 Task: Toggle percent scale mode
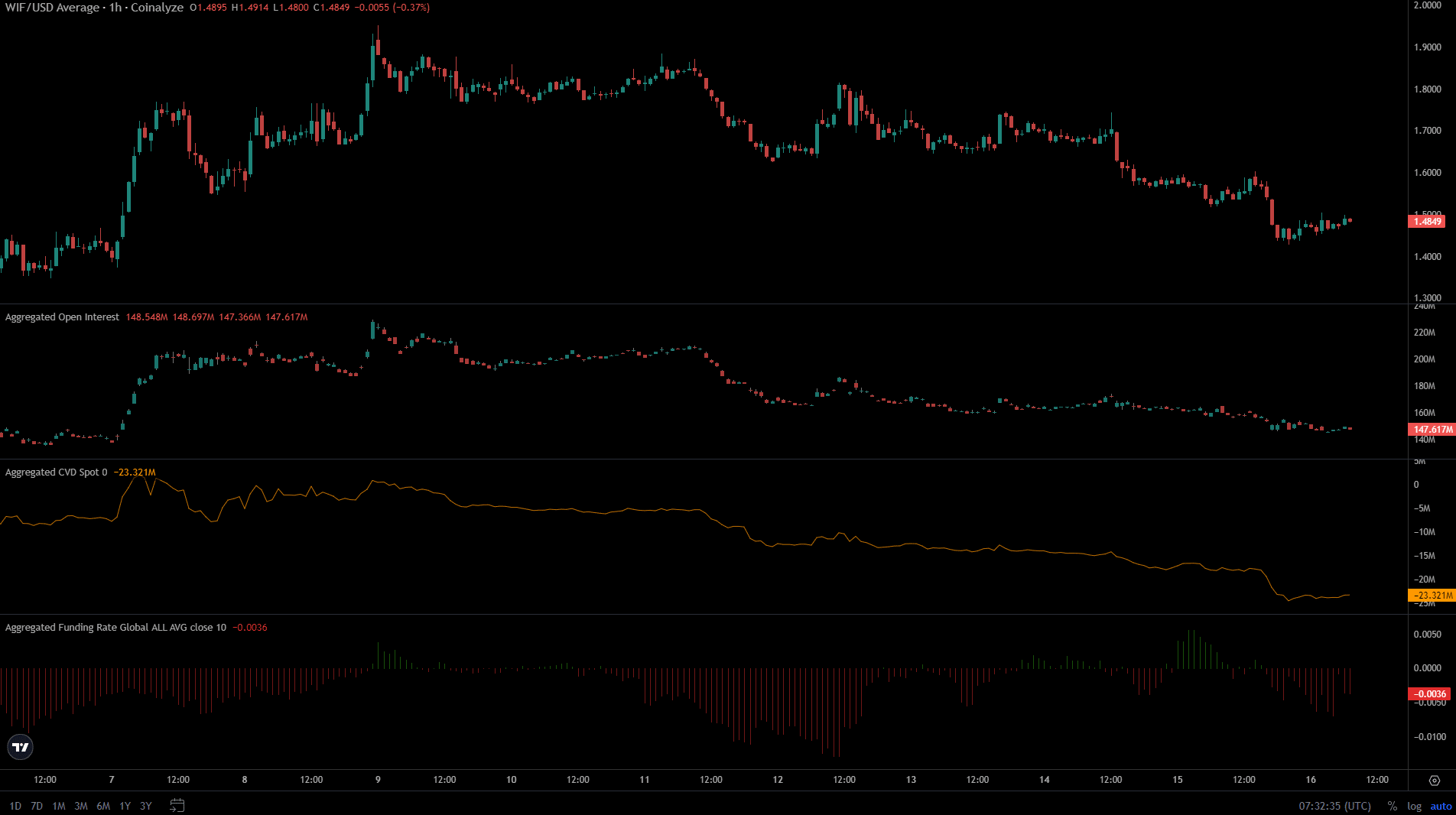click(x=1393, y=806)
